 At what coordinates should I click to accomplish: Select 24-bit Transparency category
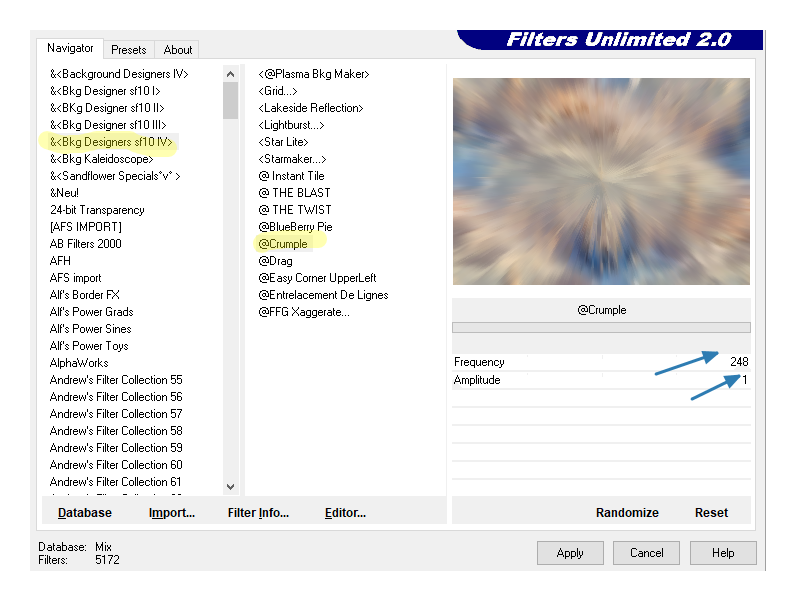(97, 210)
